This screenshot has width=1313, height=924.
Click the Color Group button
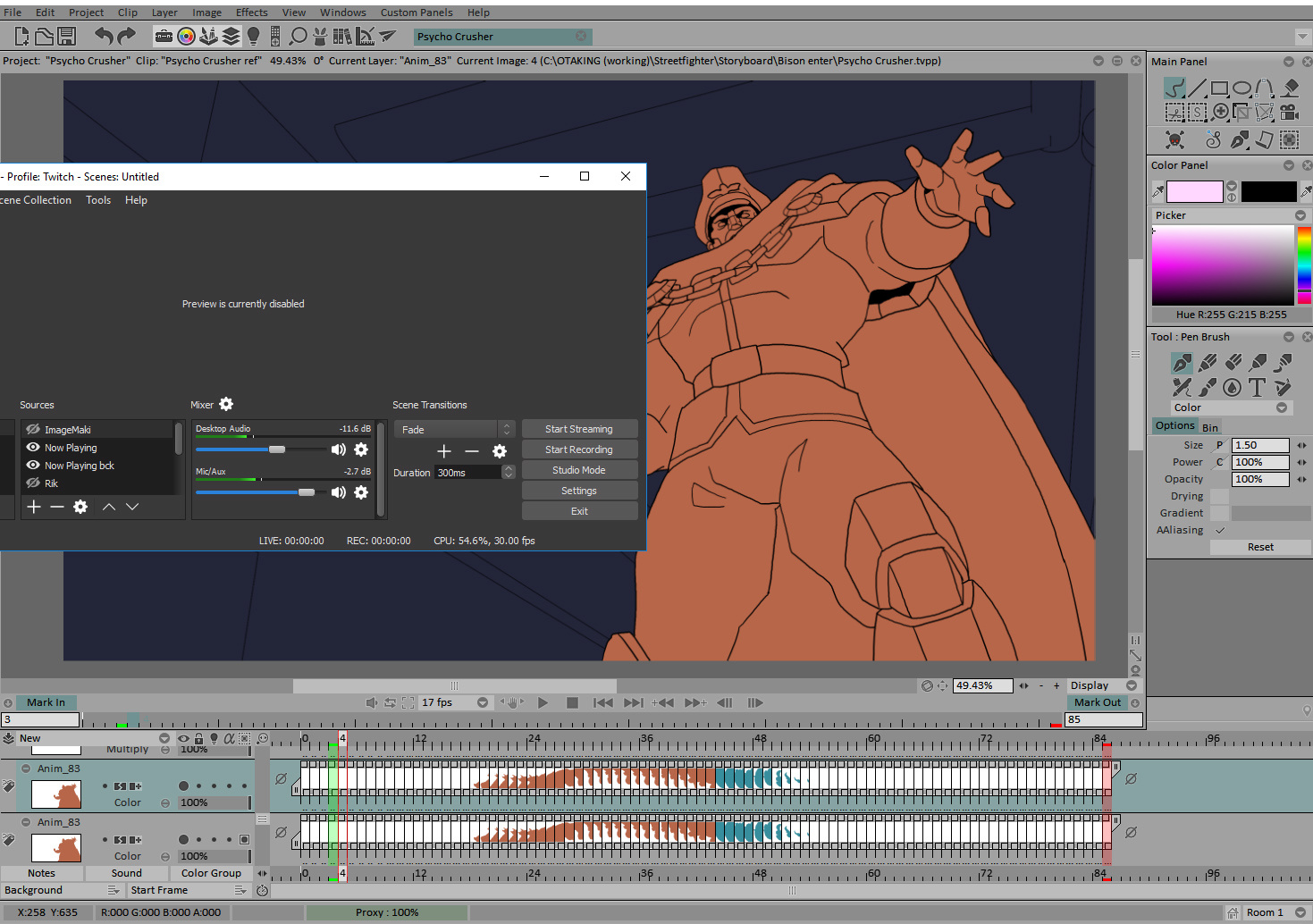(211, 873)
